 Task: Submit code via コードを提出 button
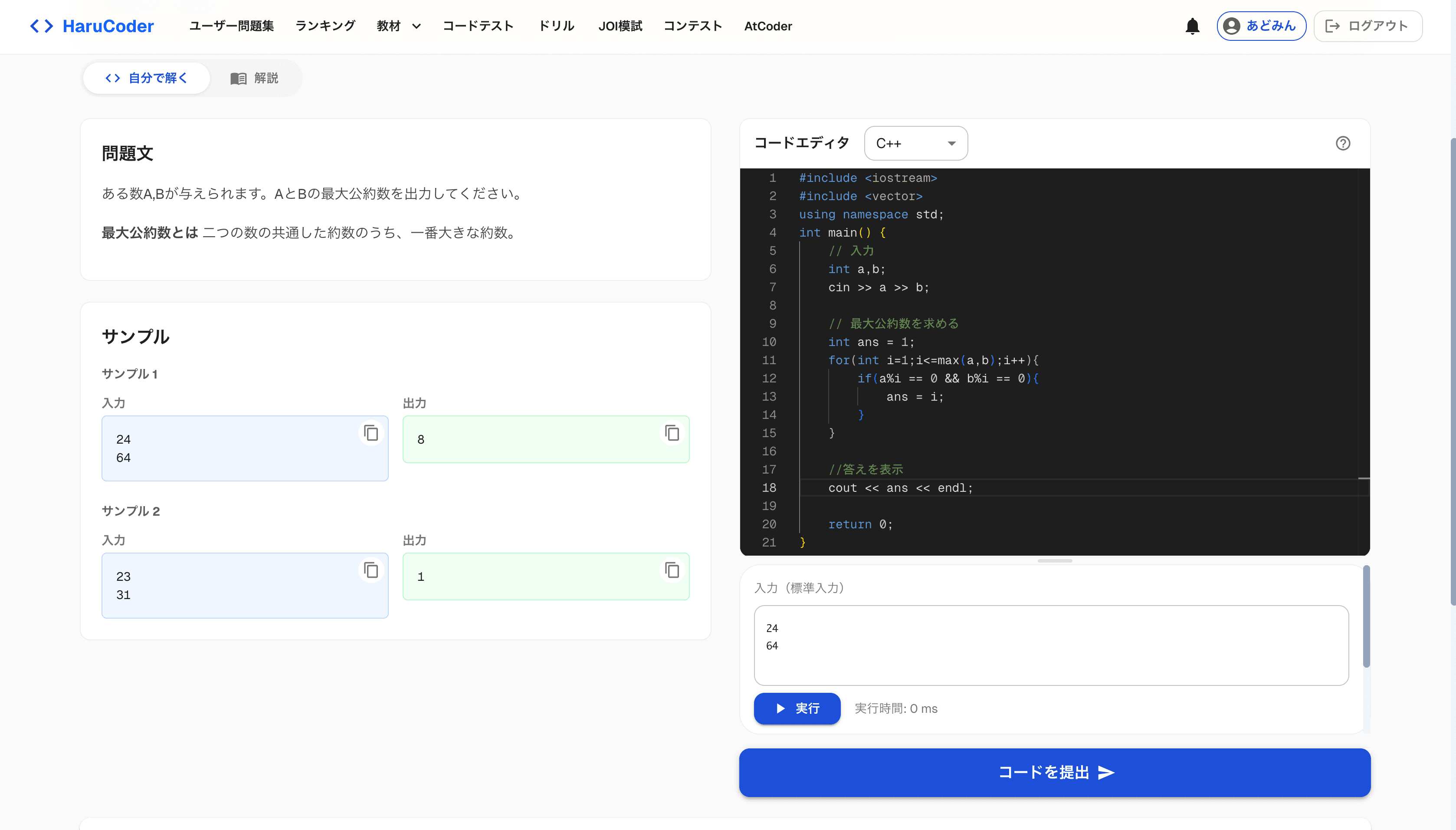click(1054, 772)
